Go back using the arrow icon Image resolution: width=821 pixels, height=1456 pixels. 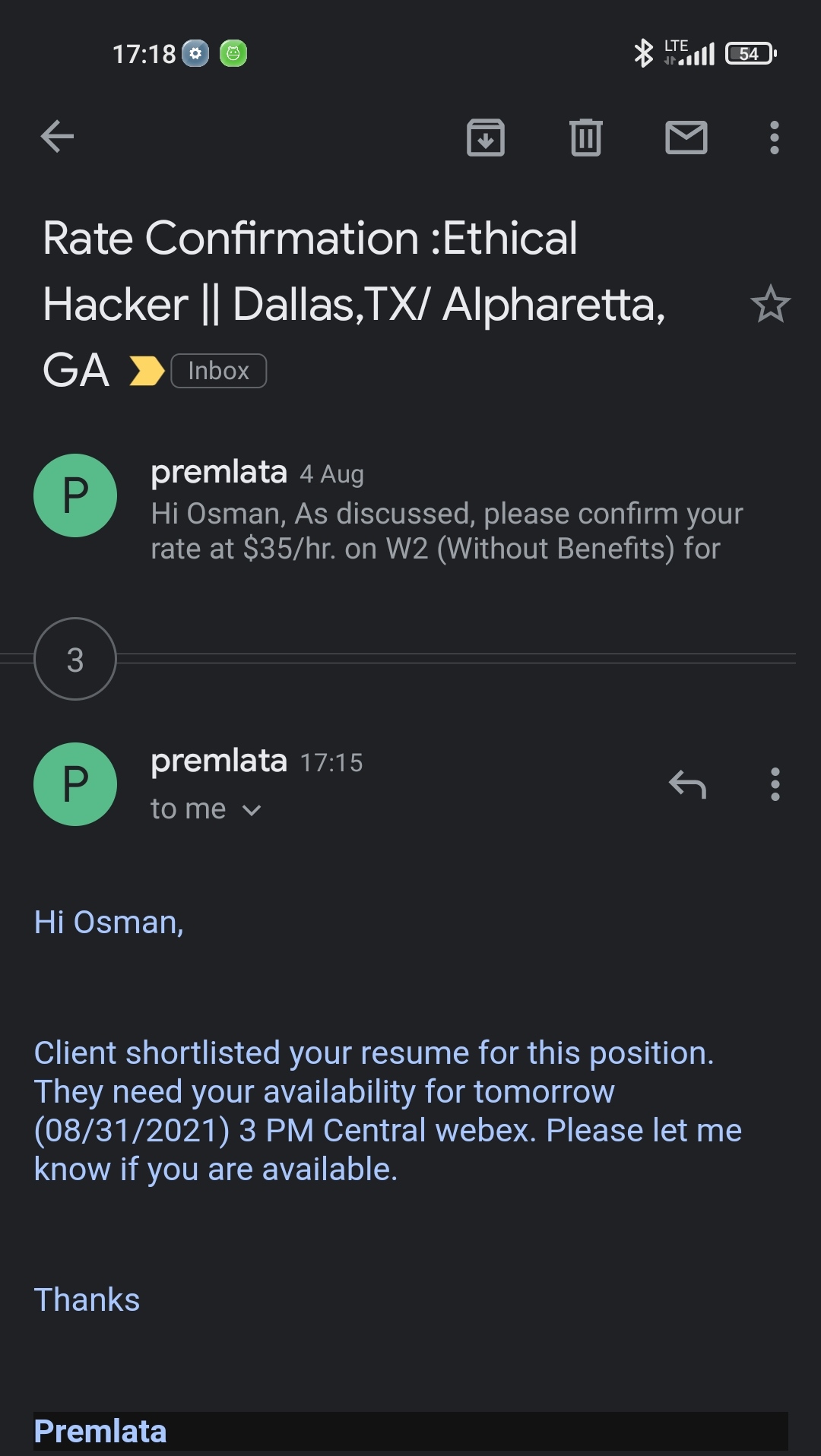pos(57,137)
